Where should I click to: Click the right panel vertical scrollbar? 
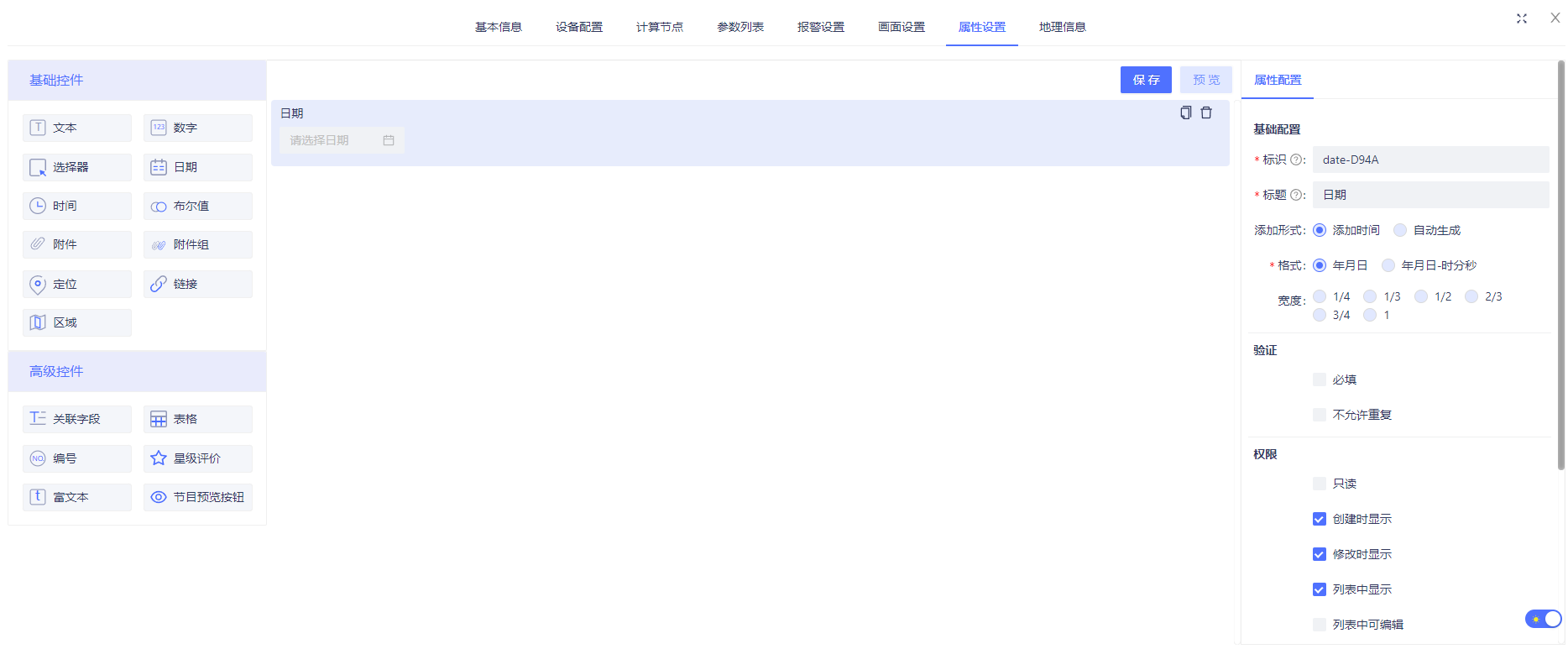tap(1560, 264)
